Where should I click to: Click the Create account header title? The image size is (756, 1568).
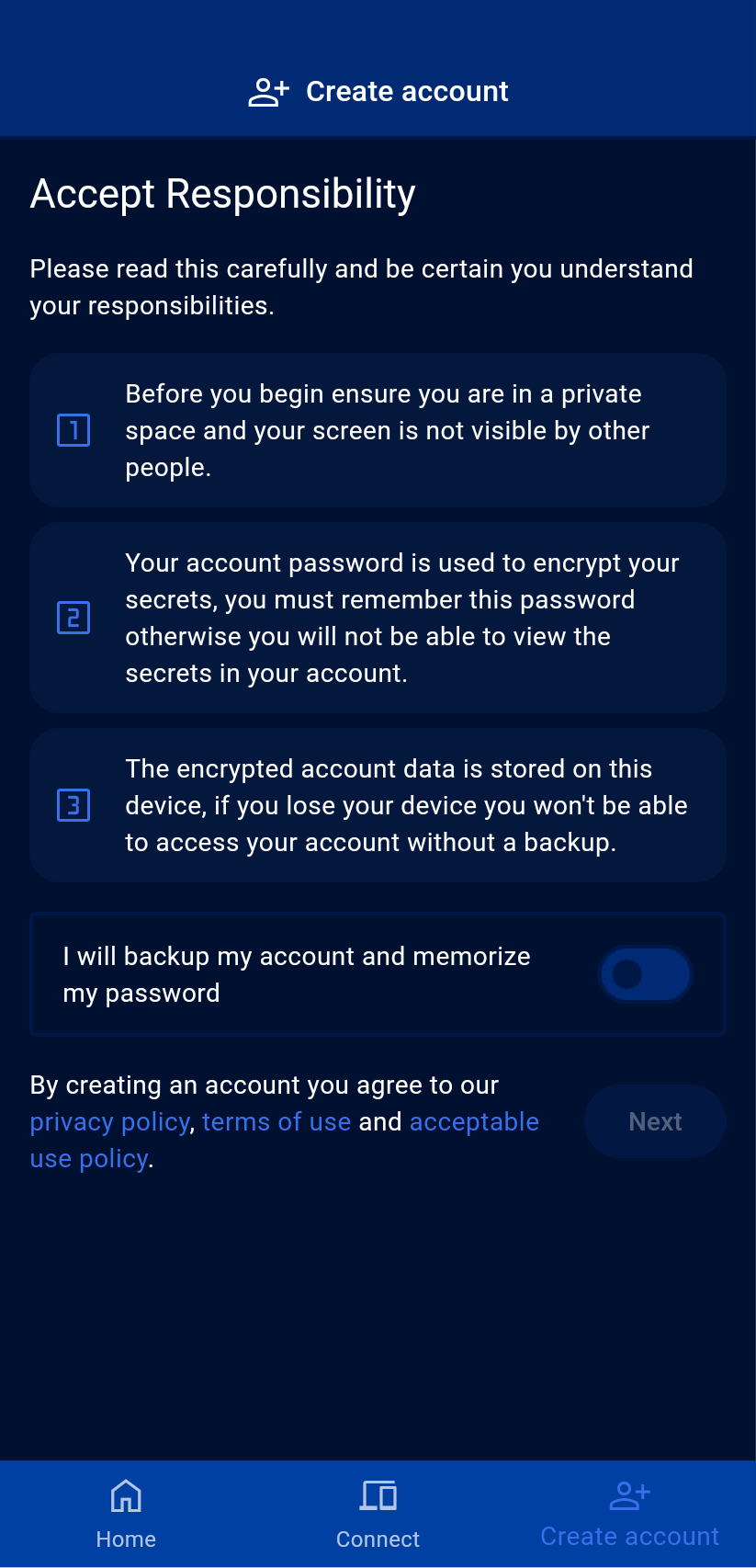[407, 92]
